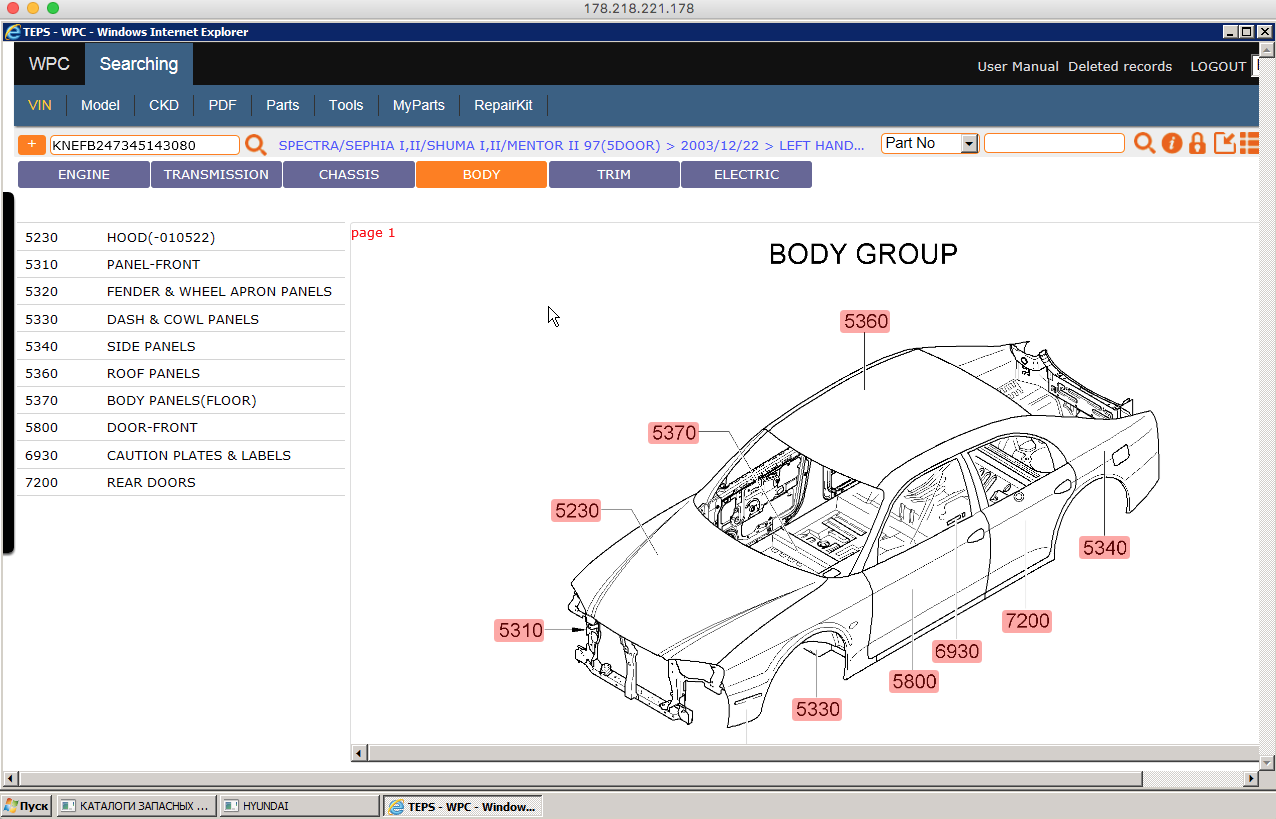Select callout 5360 on the body diagram
The height and width of the screenshot is (819, 1276).
(865, 321)
